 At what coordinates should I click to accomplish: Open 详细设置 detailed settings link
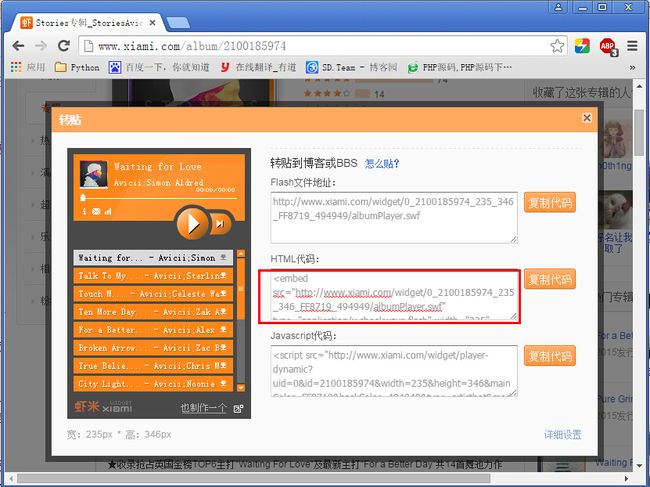(x=563, y=434)
